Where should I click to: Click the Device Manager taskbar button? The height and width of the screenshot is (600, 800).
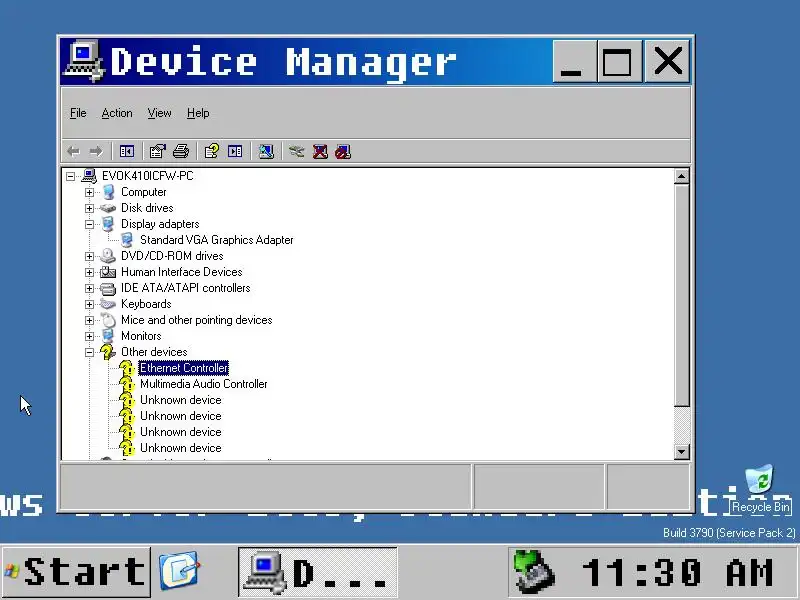coord(317,571)
